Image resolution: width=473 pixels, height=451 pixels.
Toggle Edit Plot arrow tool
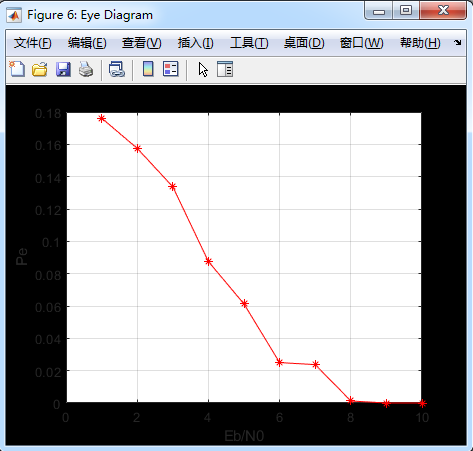point(203,69)
